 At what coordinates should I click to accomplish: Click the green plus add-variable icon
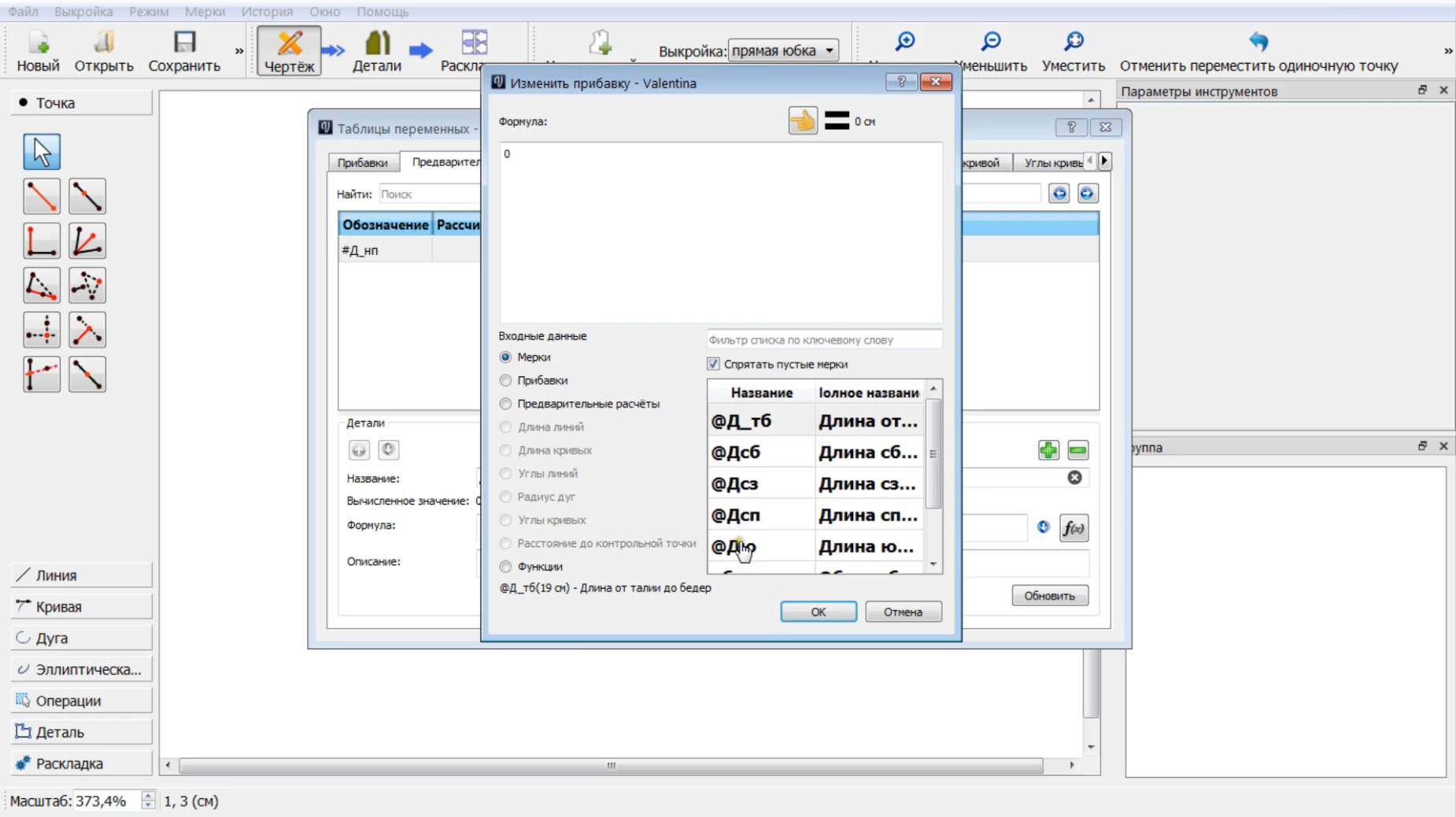click(x=1048, y=450)
